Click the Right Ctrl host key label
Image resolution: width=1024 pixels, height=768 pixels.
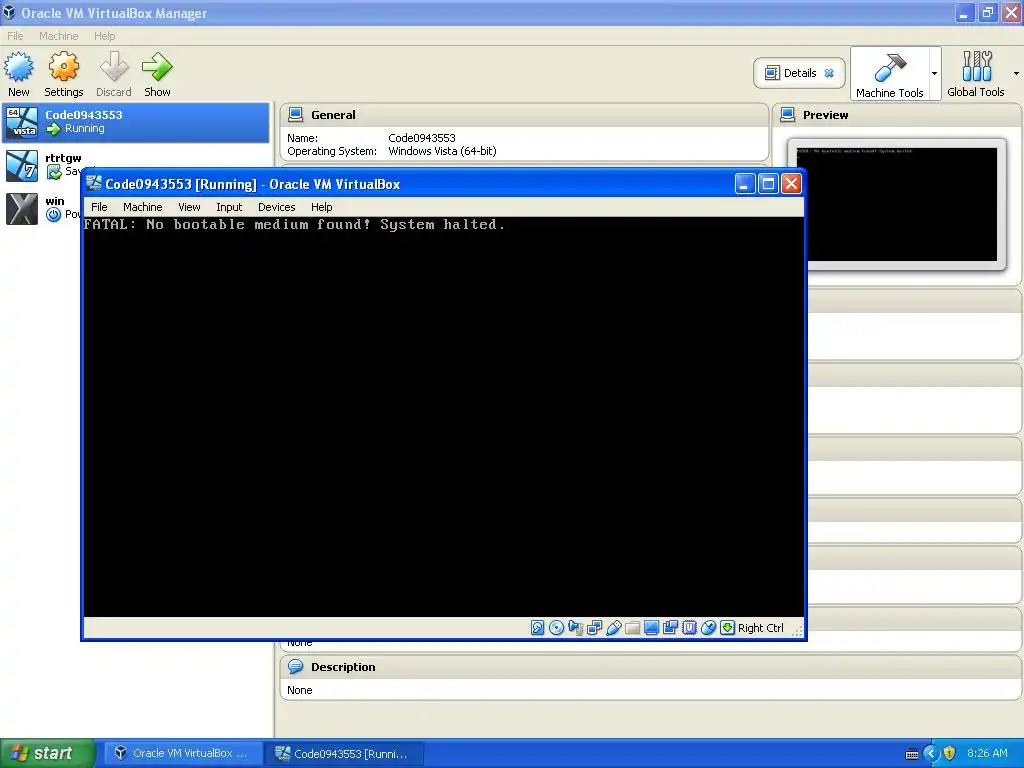pyautogui.click(x=761, y=628)
